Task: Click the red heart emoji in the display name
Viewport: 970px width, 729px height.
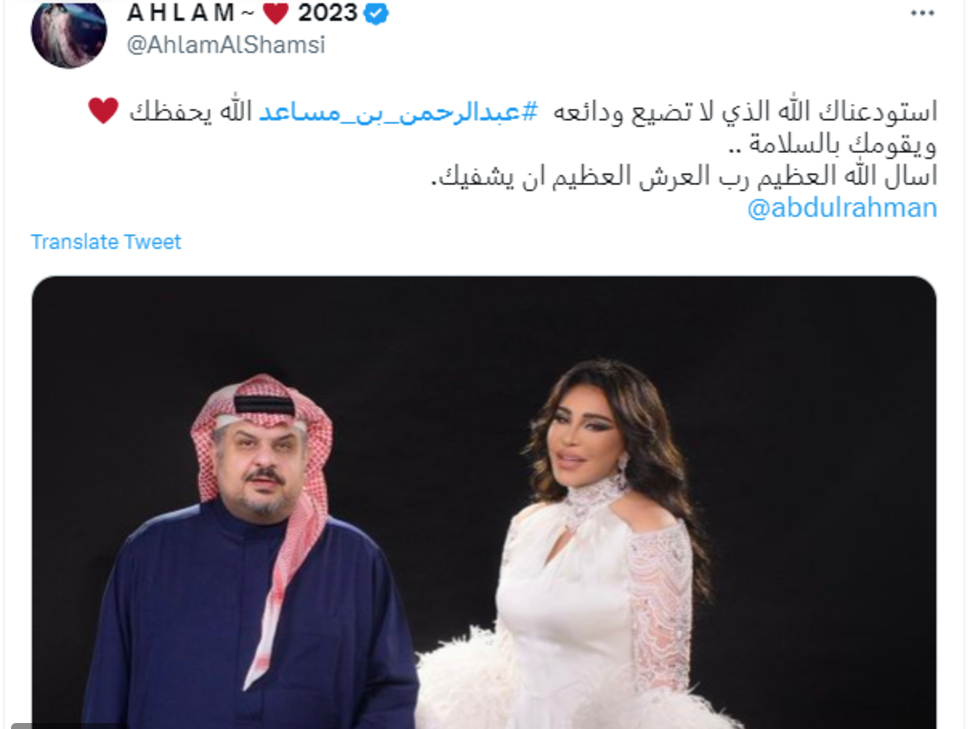Action: point(276,13)
